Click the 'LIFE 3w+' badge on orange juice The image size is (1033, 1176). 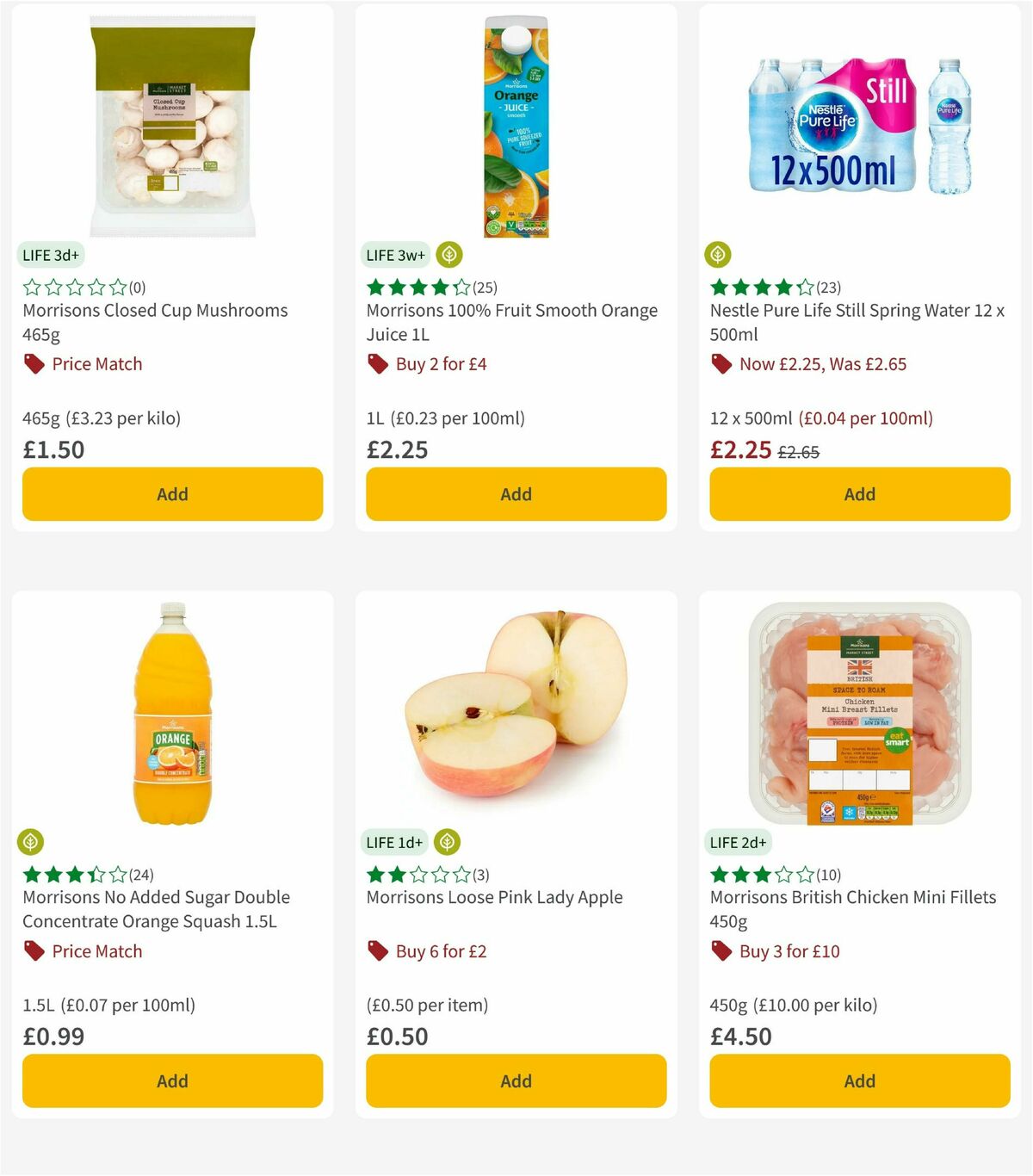[394, 255]
